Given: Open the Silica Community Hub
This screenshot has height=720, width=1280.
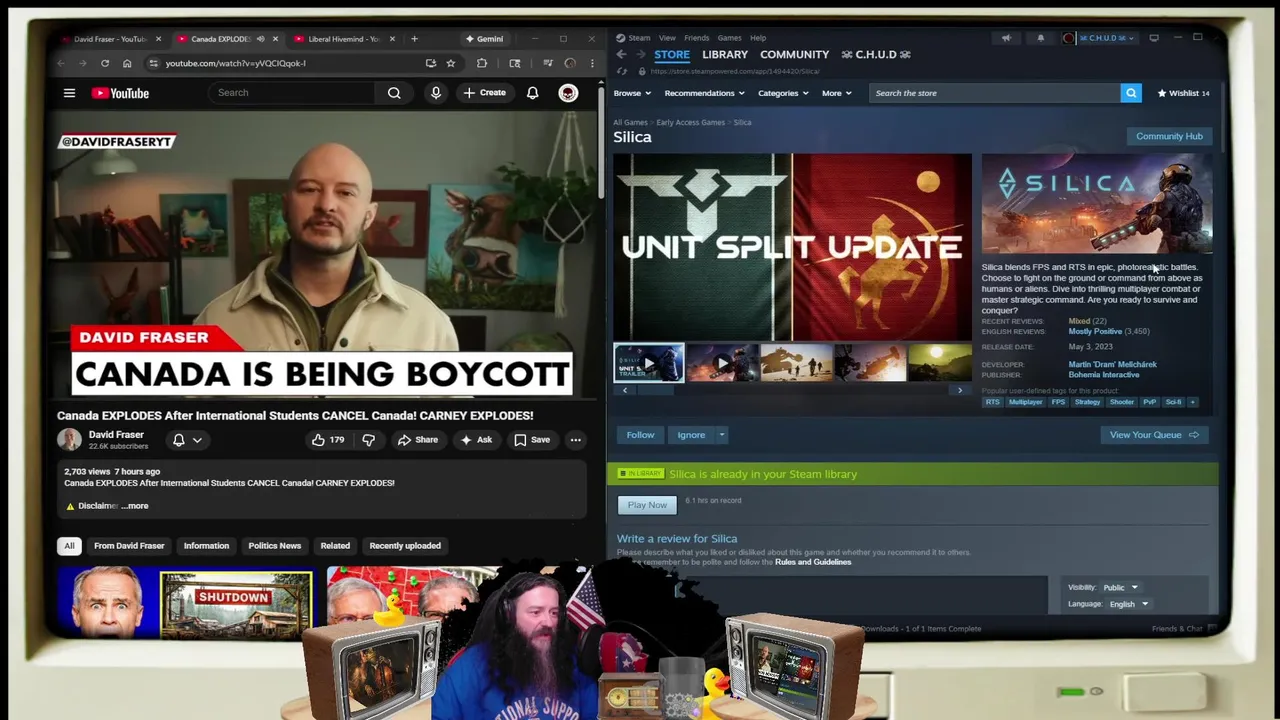Looking at the screenshot, I should (x=1169, y=136).
